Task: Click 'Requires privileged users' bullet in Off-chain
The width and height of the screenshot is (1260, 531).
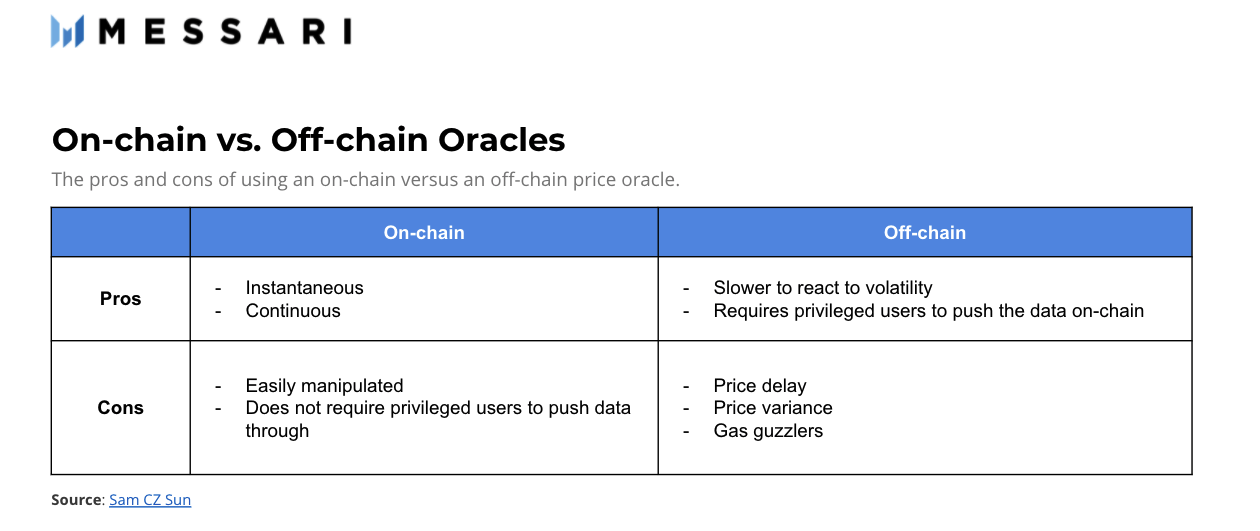Action: [928, 311]
